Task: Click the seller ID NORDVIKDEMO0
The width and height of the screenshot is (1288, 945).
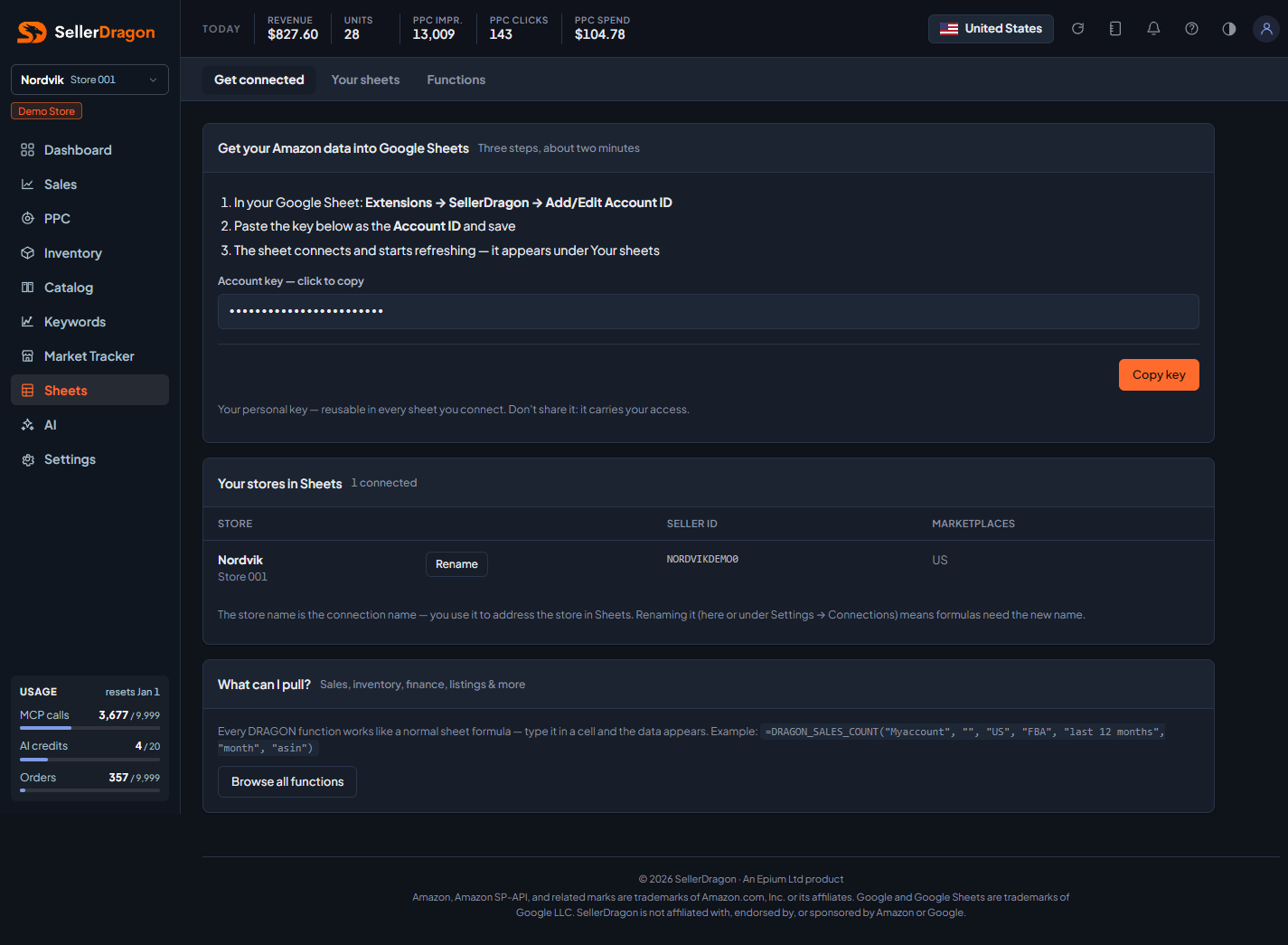Action: coord(702,560)
